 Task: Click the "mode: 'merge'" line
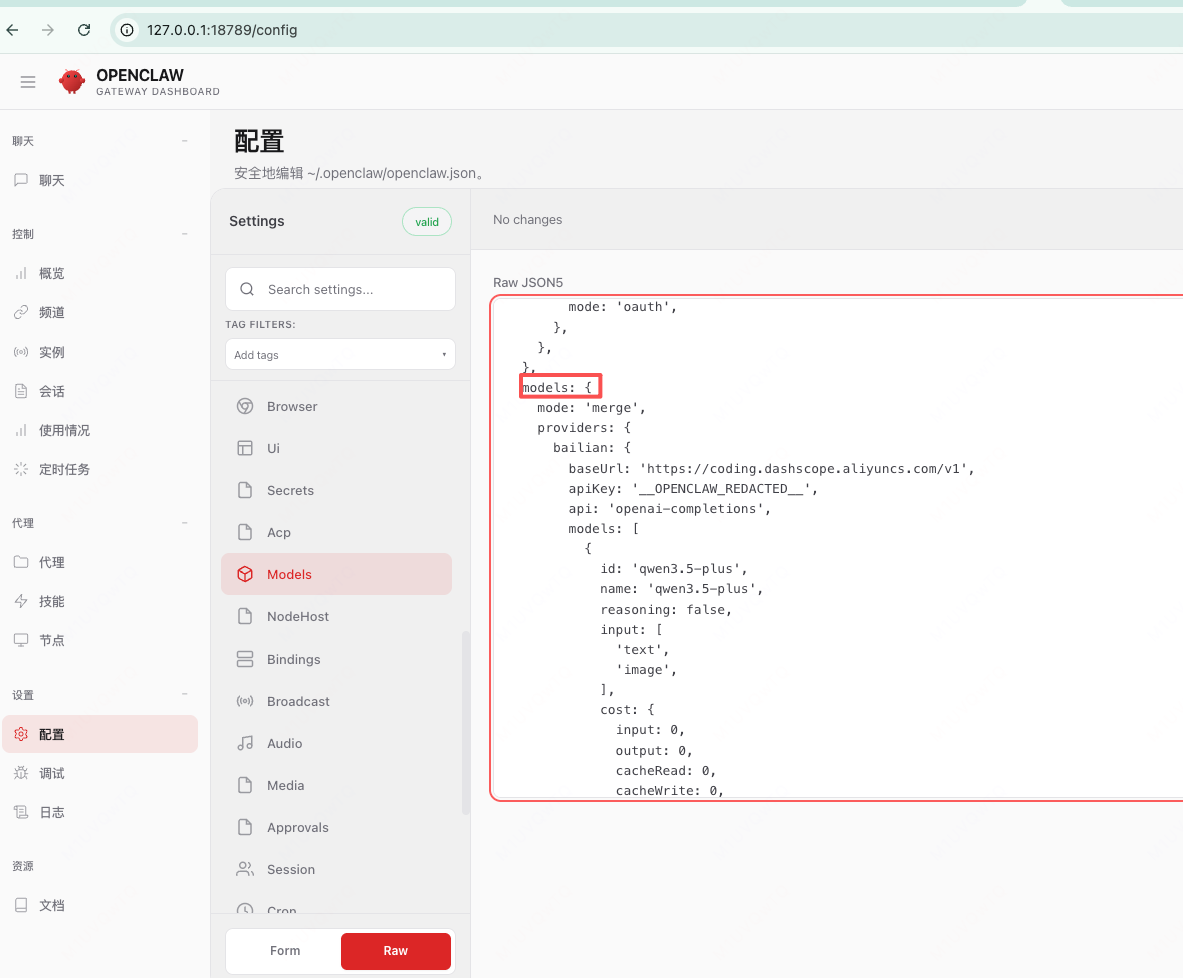pos(591,408)
